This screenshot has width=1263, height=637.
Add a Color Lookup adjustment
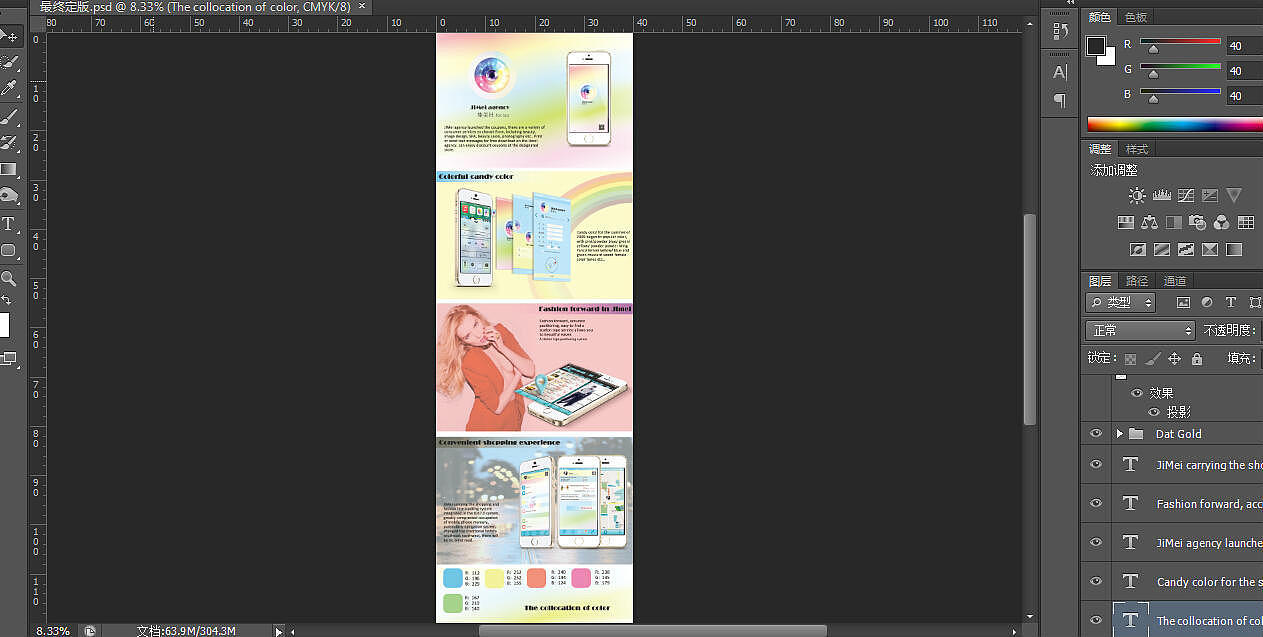1246,223
